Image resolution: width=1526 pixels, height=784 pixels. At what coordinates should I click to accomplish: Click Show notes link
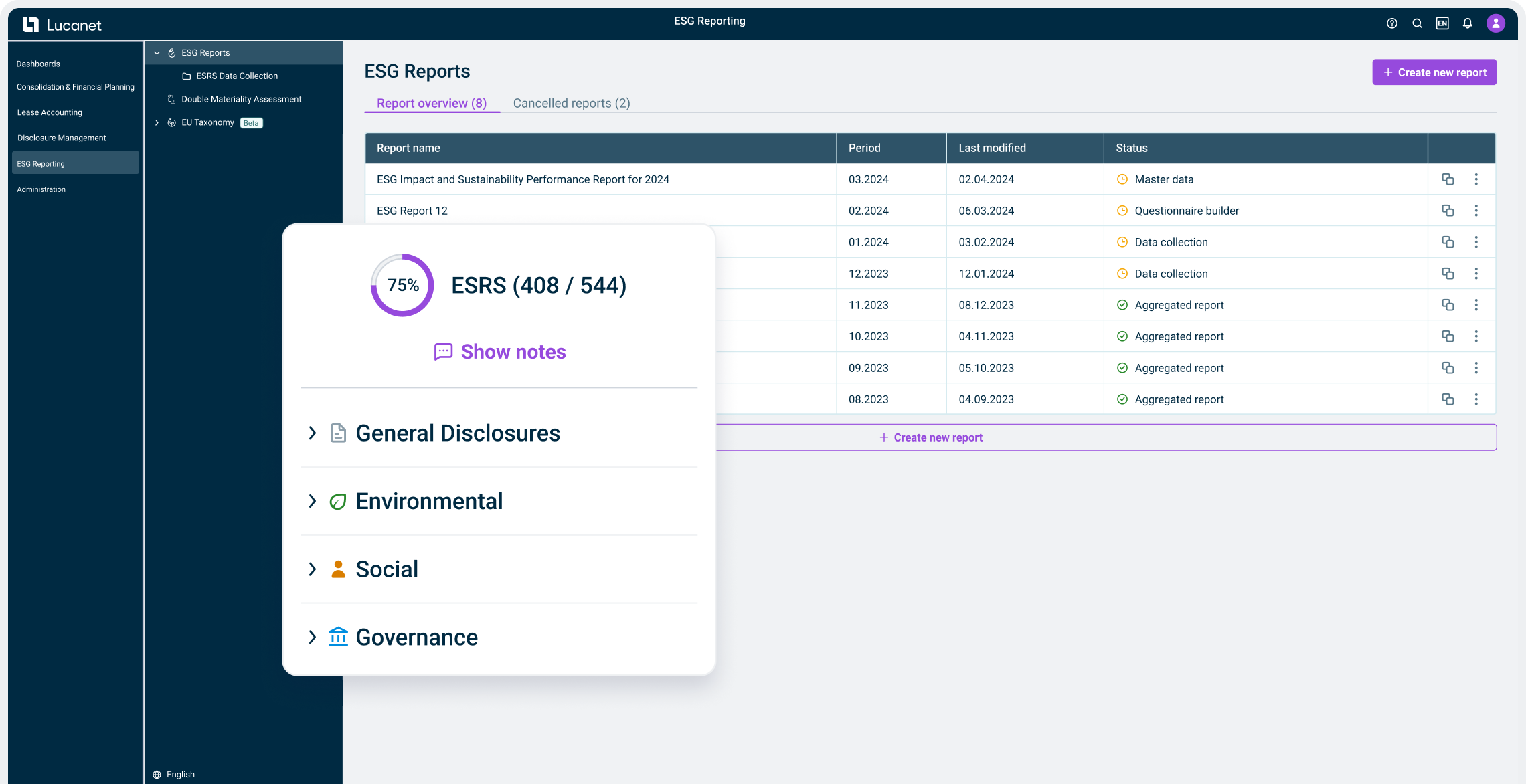(500, 352)
